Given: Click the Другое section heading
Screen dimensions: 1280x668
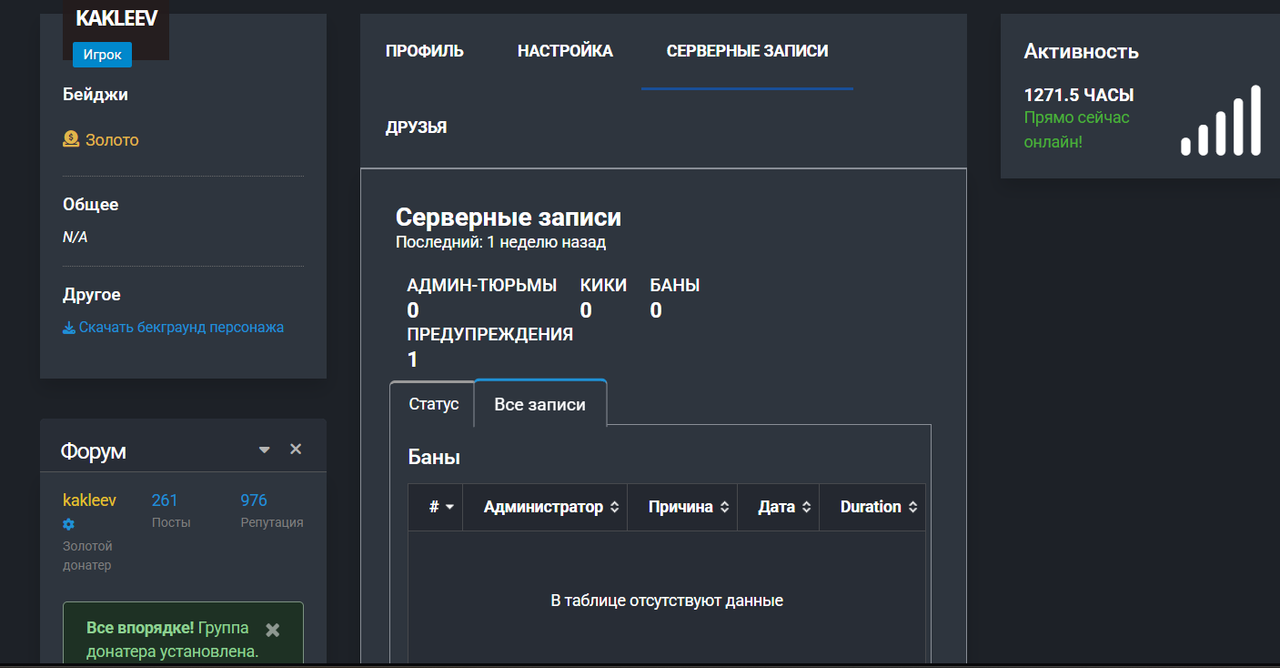Looking at the screenshot, I should click(92, 295).
